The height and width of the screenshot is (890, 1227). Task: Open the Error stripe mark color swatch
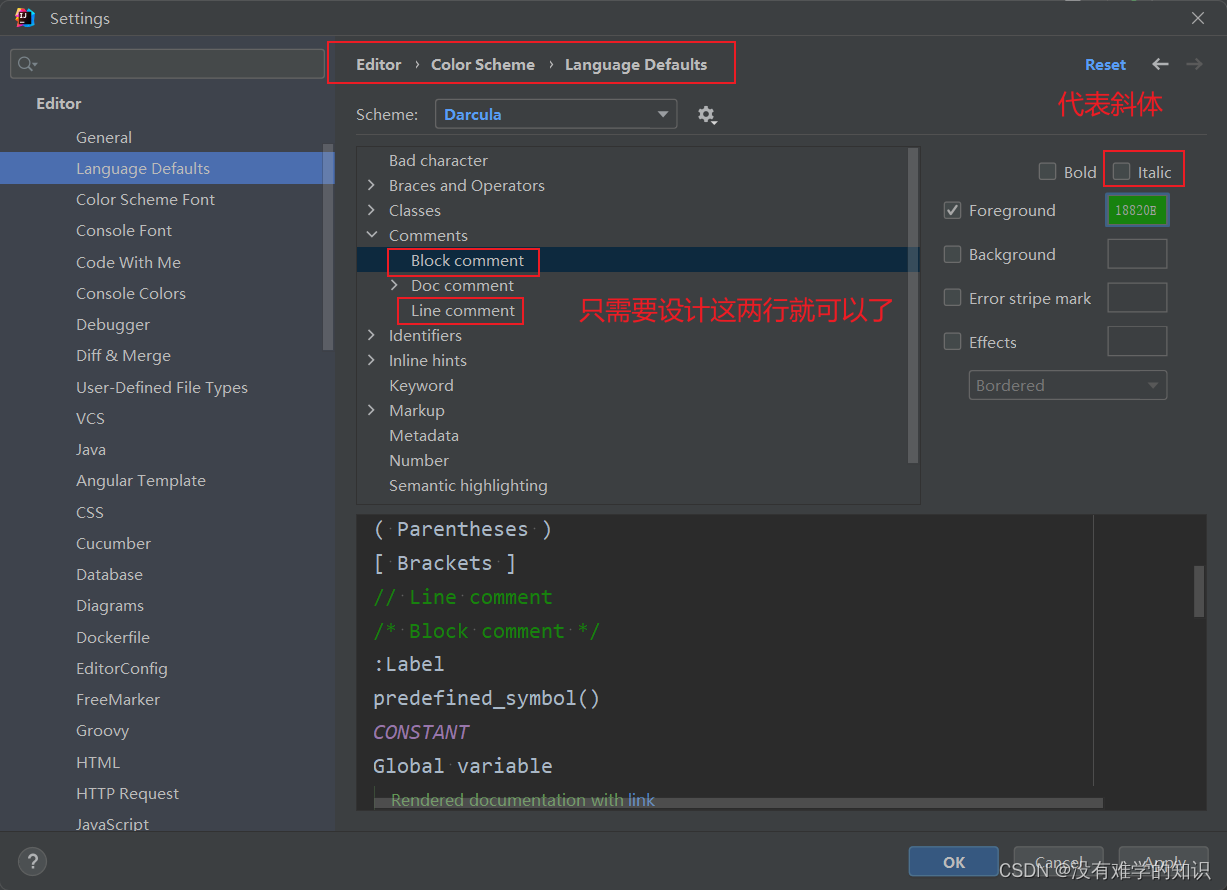(1137, 298)
